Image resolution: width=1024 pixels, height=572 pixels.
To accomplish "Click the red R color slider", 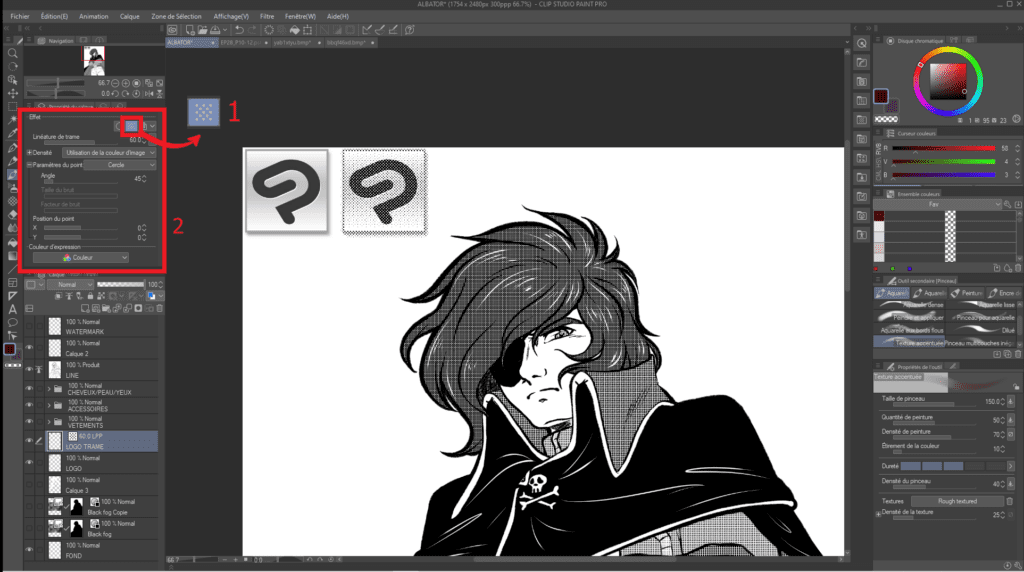I will click(x=944, y=148).
